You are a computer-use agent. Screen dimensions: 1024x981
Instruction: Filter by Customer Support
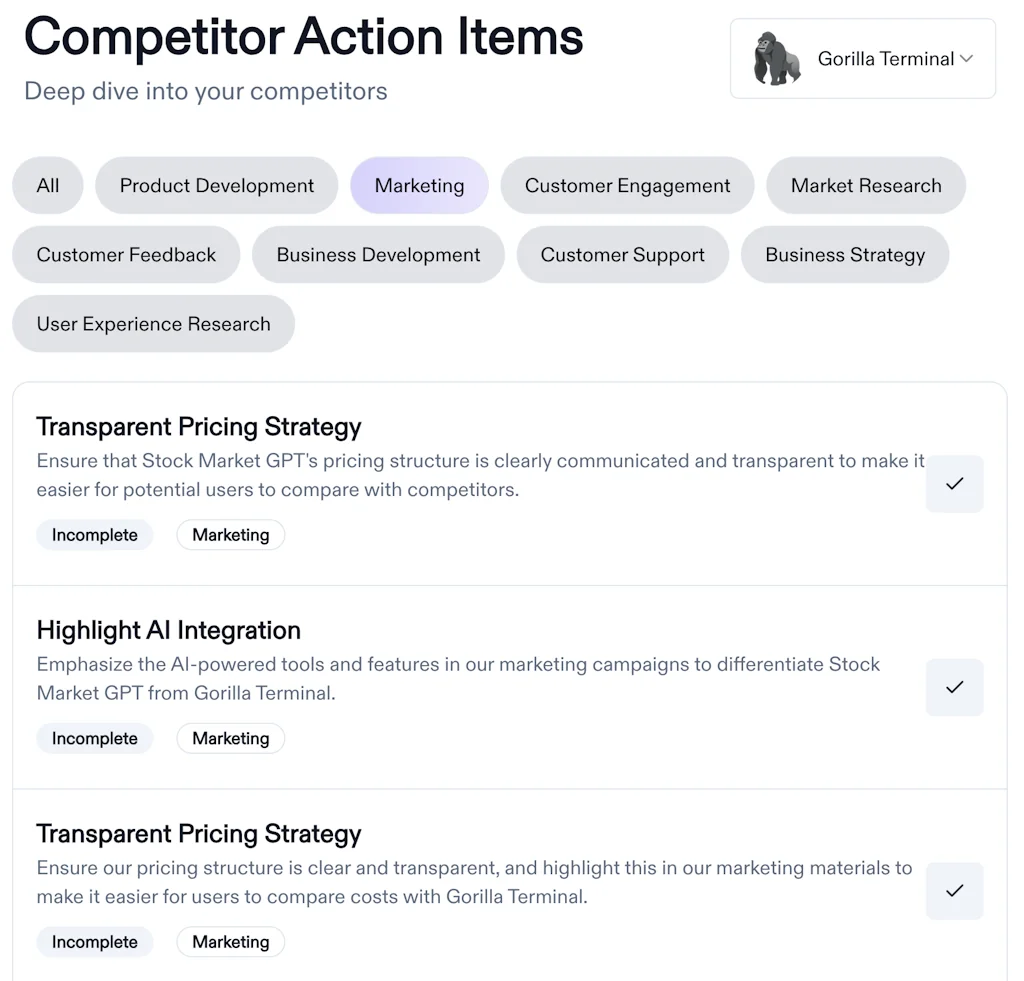[622, 255]
